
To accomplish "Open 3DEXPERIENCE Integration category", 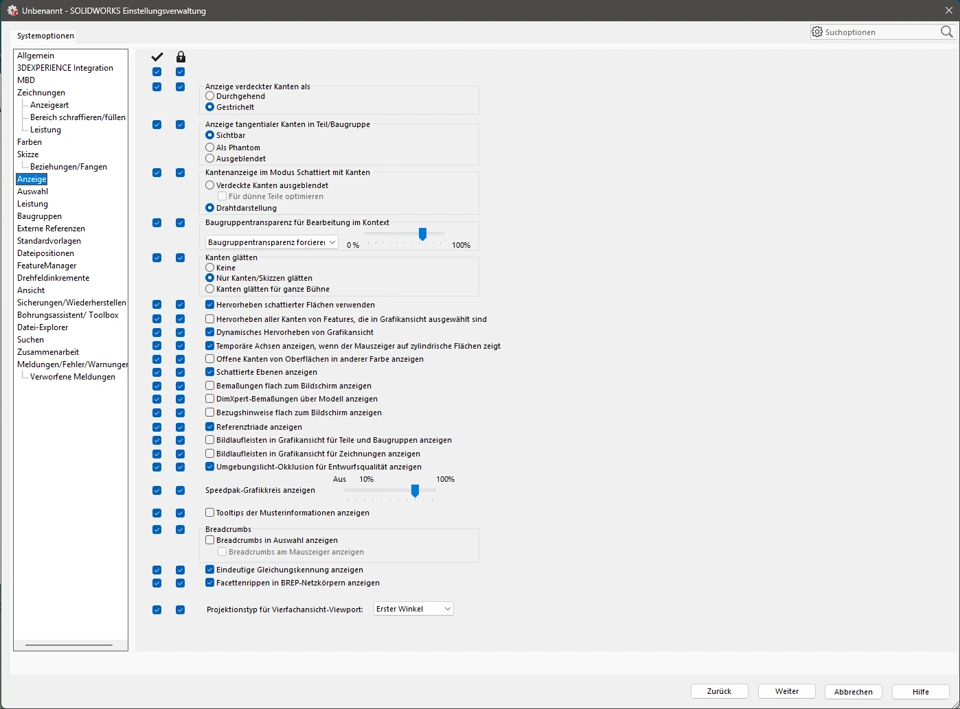I will click(65, 68).
